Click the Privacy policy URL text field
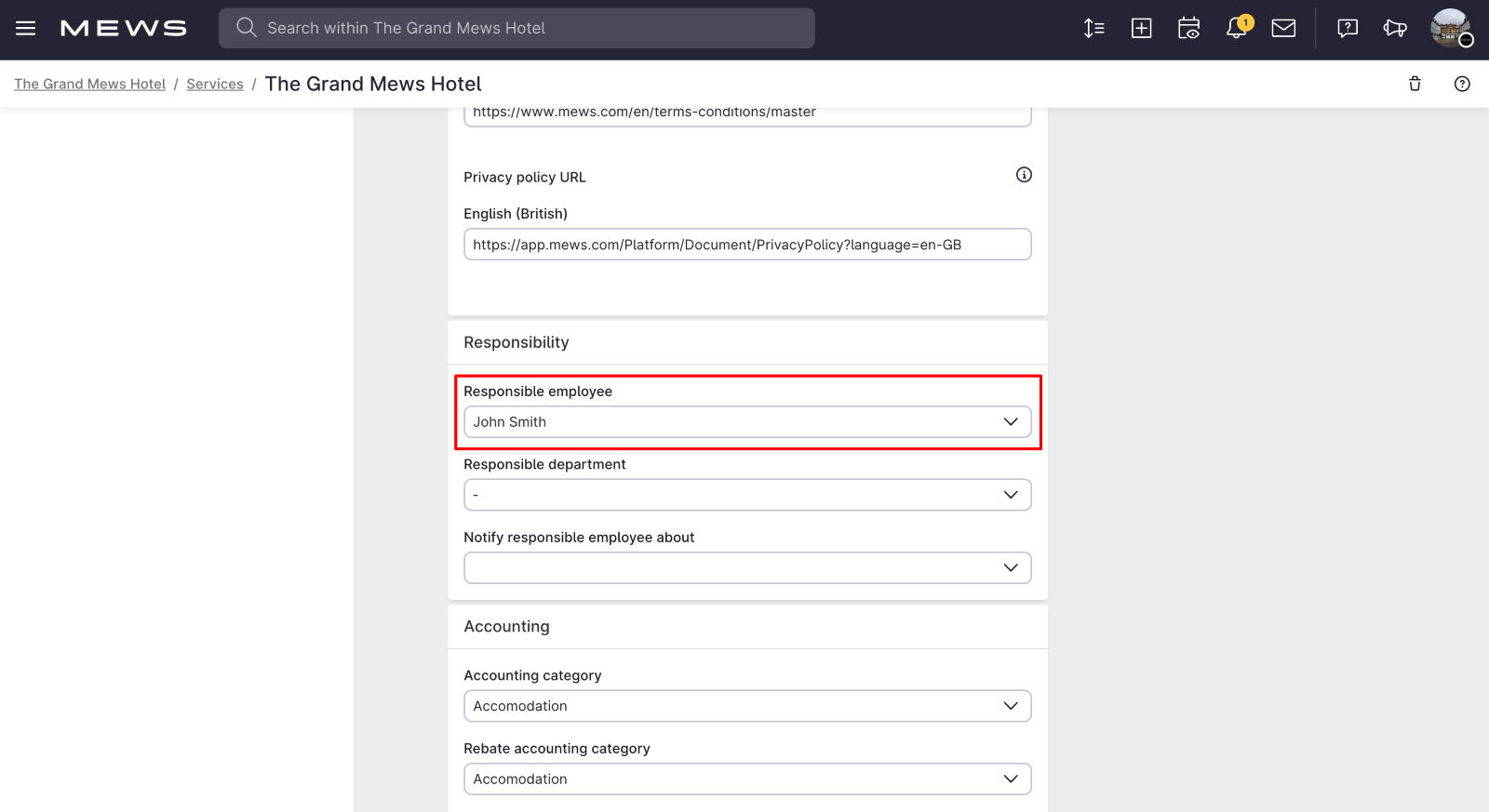1489x812 pixels. coord(746,245)
